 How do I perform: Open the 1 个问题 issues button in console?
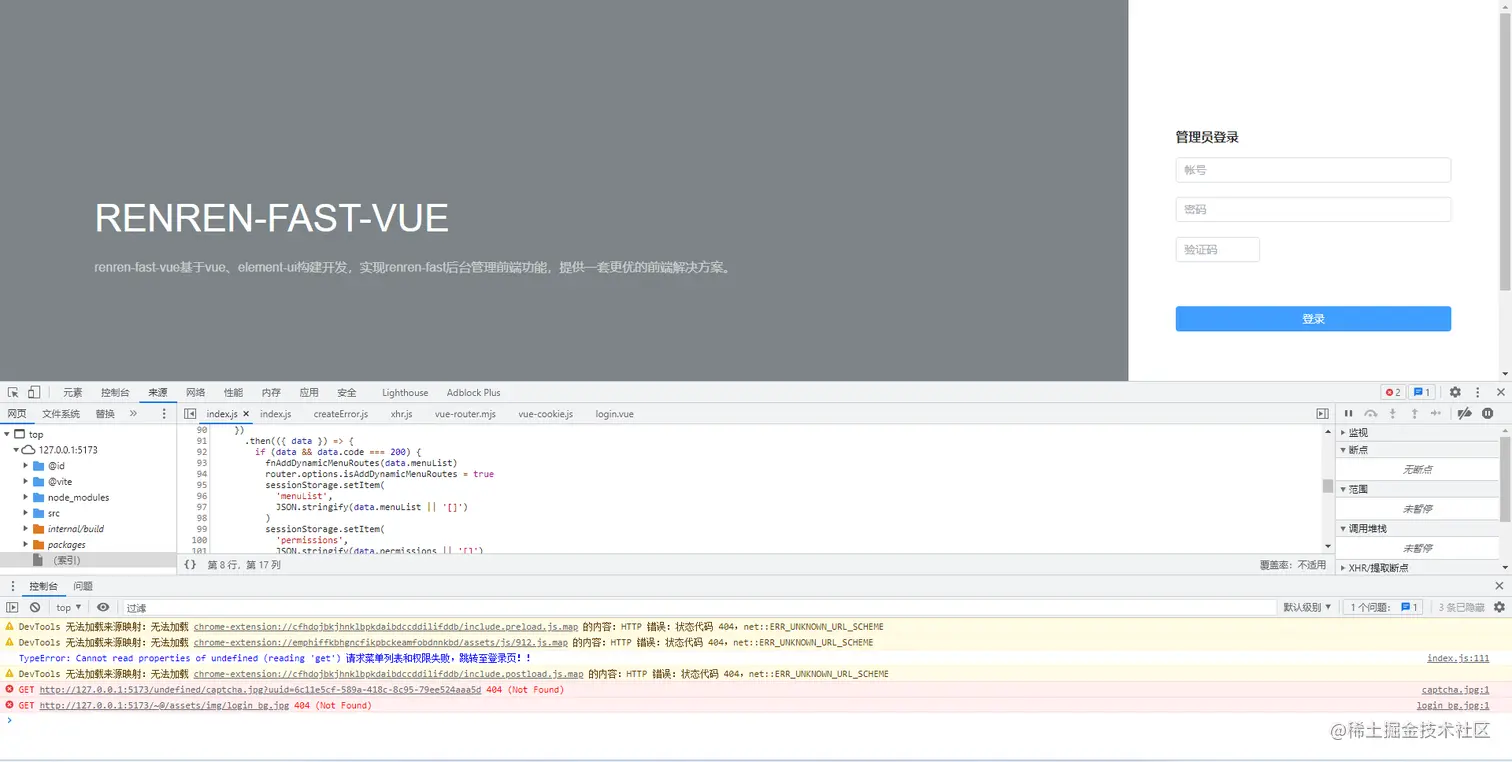1384,607
